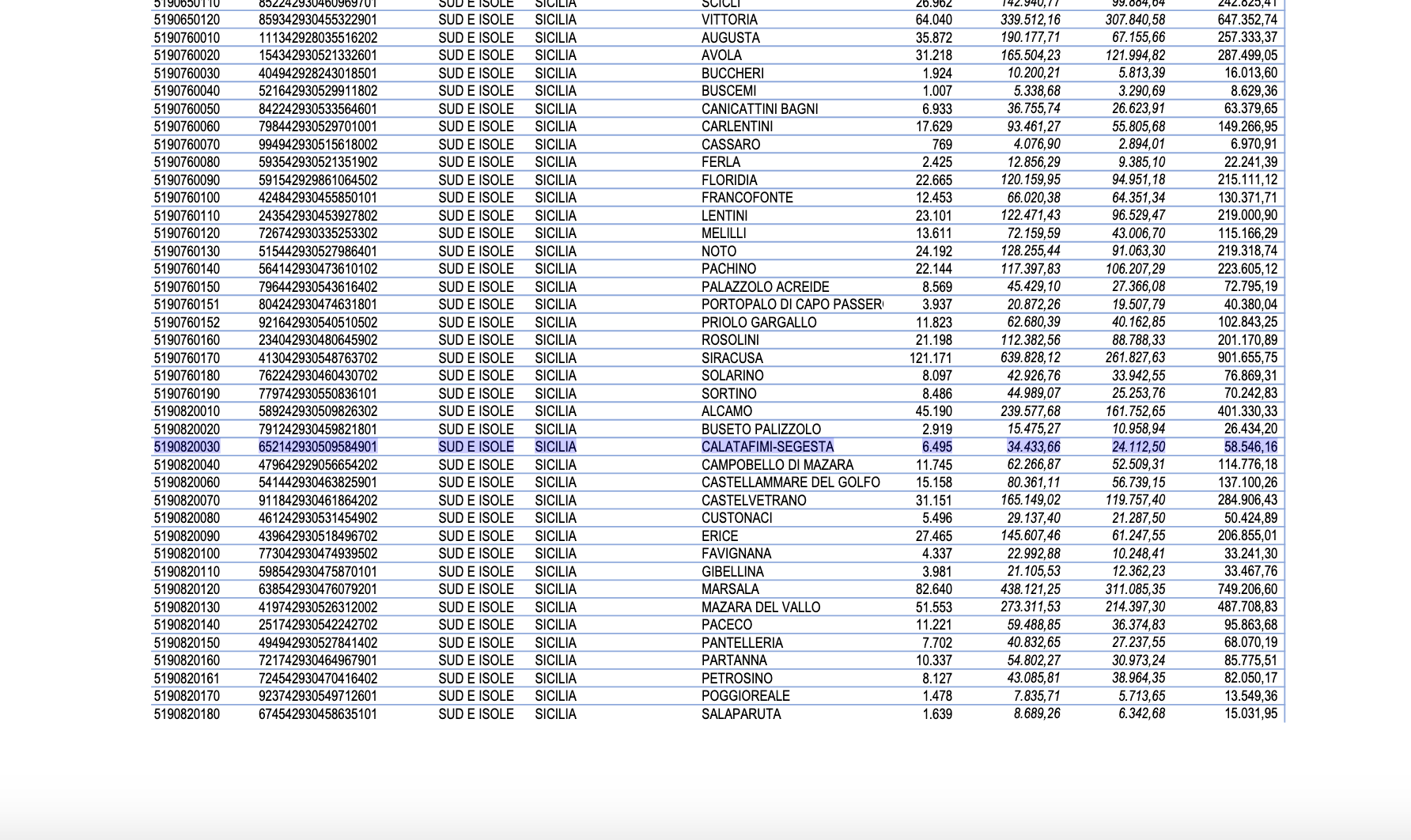Click CASTELLAMMARE DEL GOLFO cell
This screenshot has height=840, width=1411.
coord(790,482)
